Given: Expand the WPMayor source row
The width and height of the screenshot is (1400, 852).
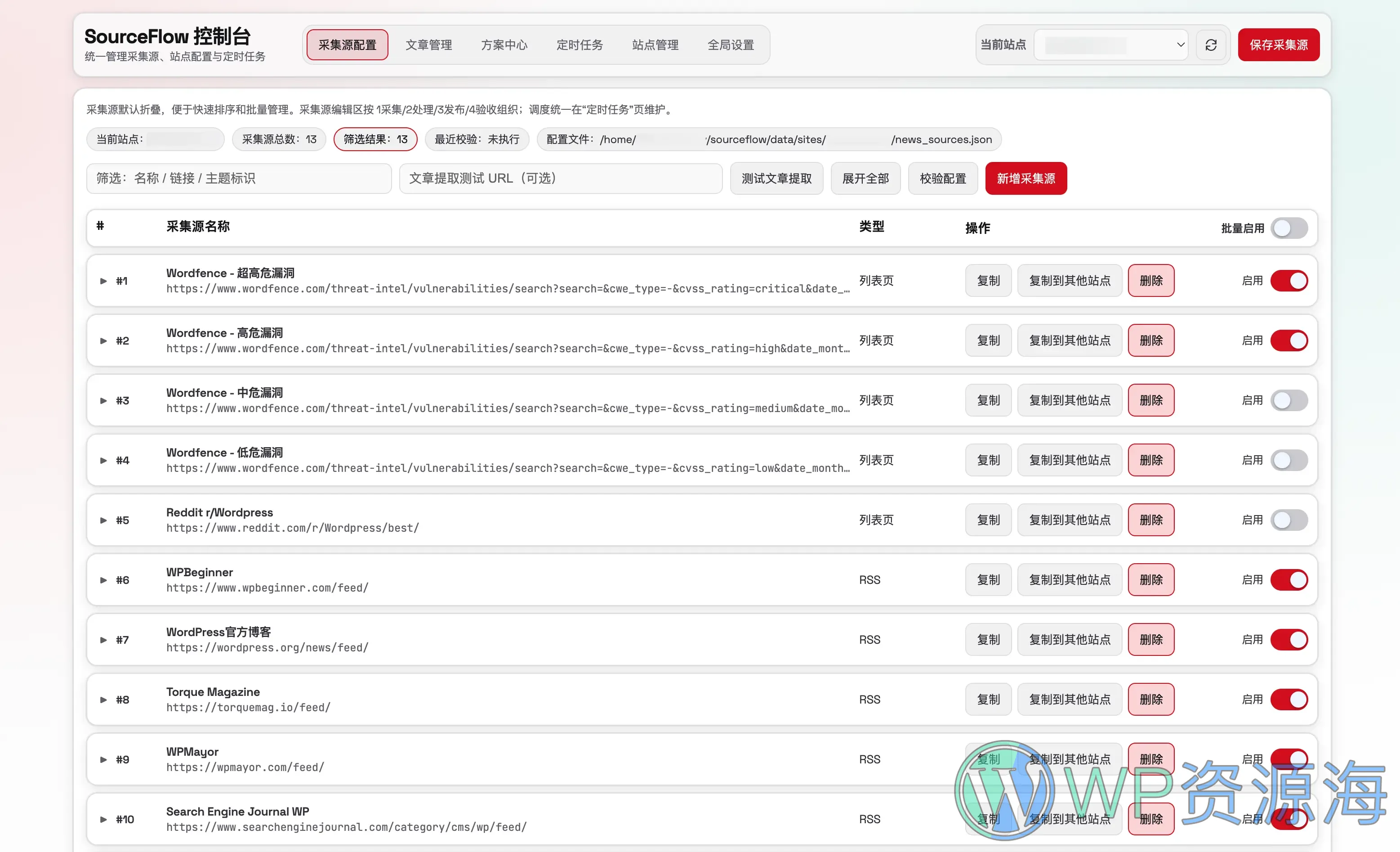Looking at the screenshot, I should (x=103, y=759).
